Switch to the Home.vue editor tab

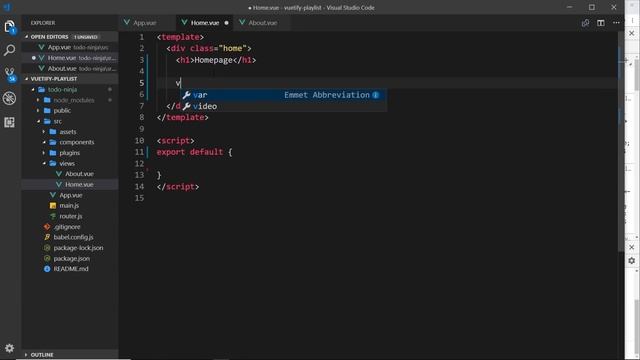205,23
